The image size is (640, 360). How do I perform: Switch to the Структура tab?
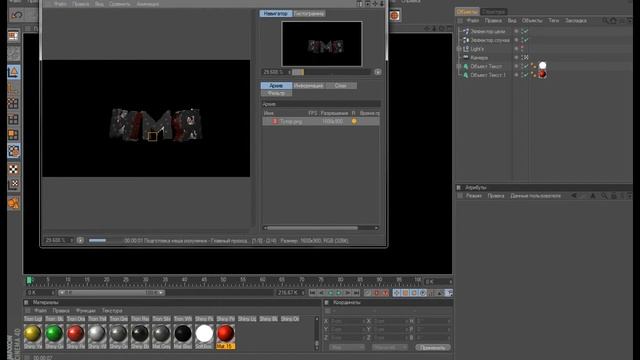pos(493,11)
